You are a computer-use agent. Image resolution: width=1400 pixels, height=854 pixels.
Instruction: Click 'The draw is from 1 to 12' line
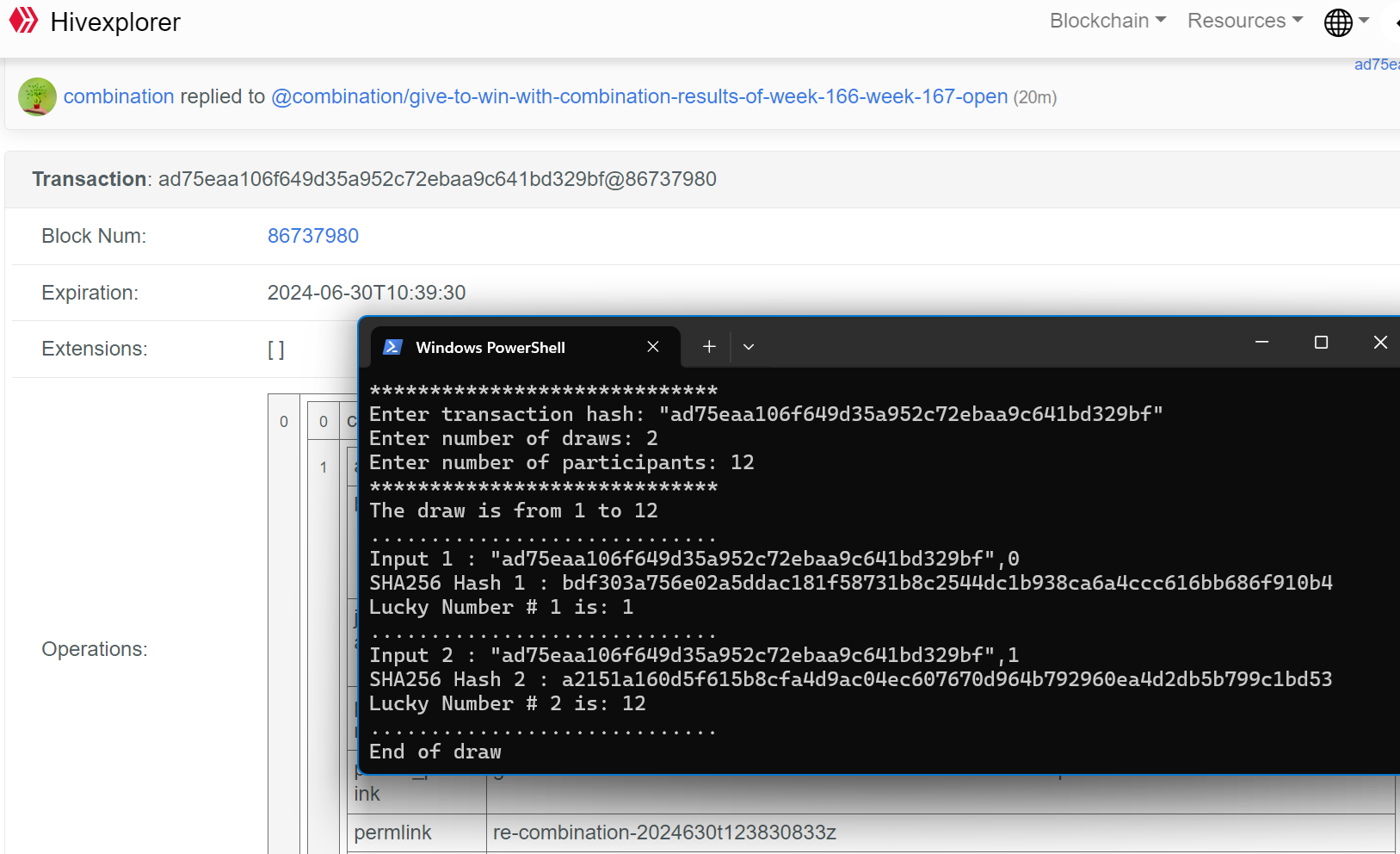(x=514, y=511)
